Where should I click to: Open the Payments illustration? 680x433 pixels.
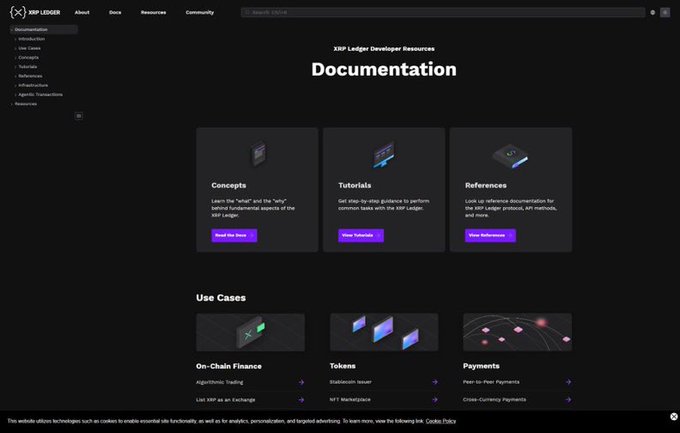(x=517, y=332)
